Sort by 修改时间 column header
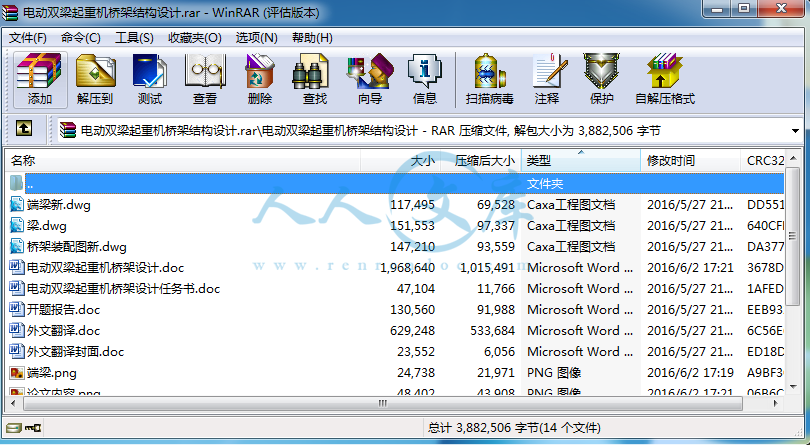 691,161
